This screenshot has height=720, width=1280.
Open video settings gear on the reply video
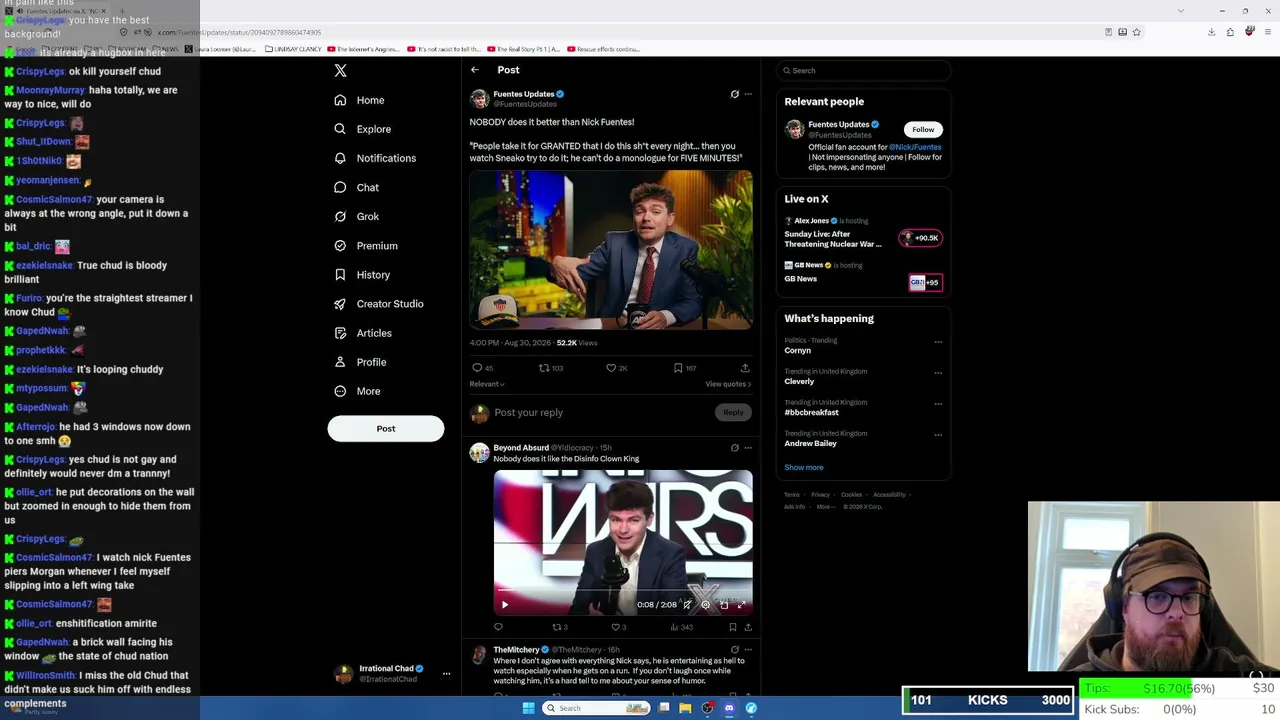(706, 604)
